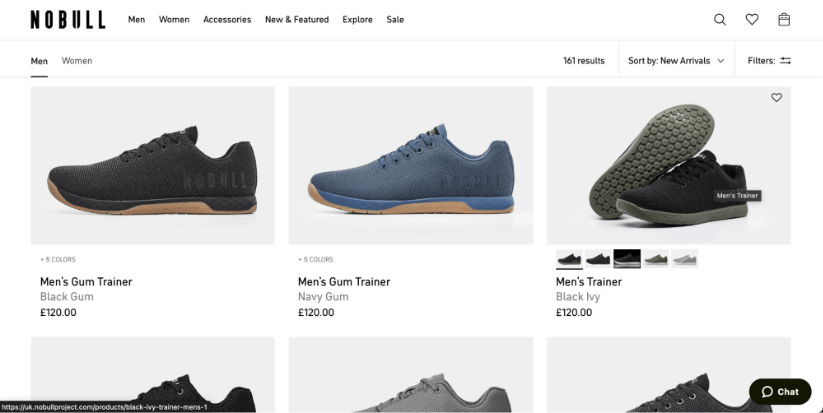Select the fourth olive green colour swatch
Viewport: 823px width, 413px height.
coord(656,259)
